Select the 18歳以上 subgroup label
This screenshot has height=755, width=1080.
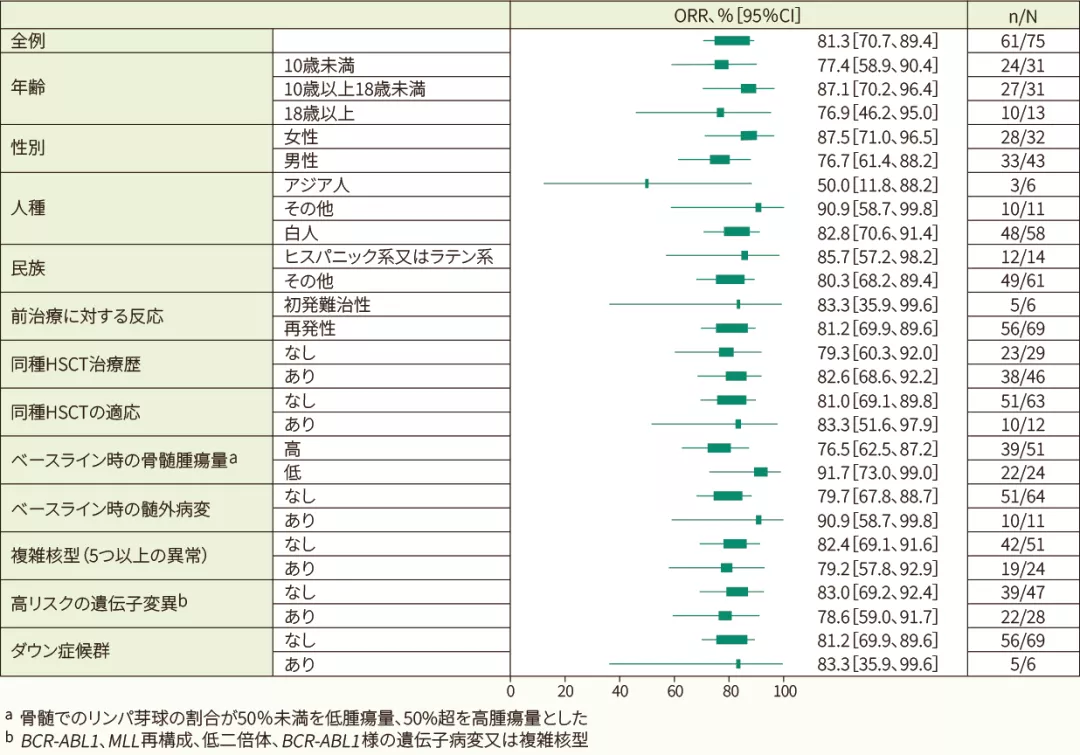coord(319,113)
